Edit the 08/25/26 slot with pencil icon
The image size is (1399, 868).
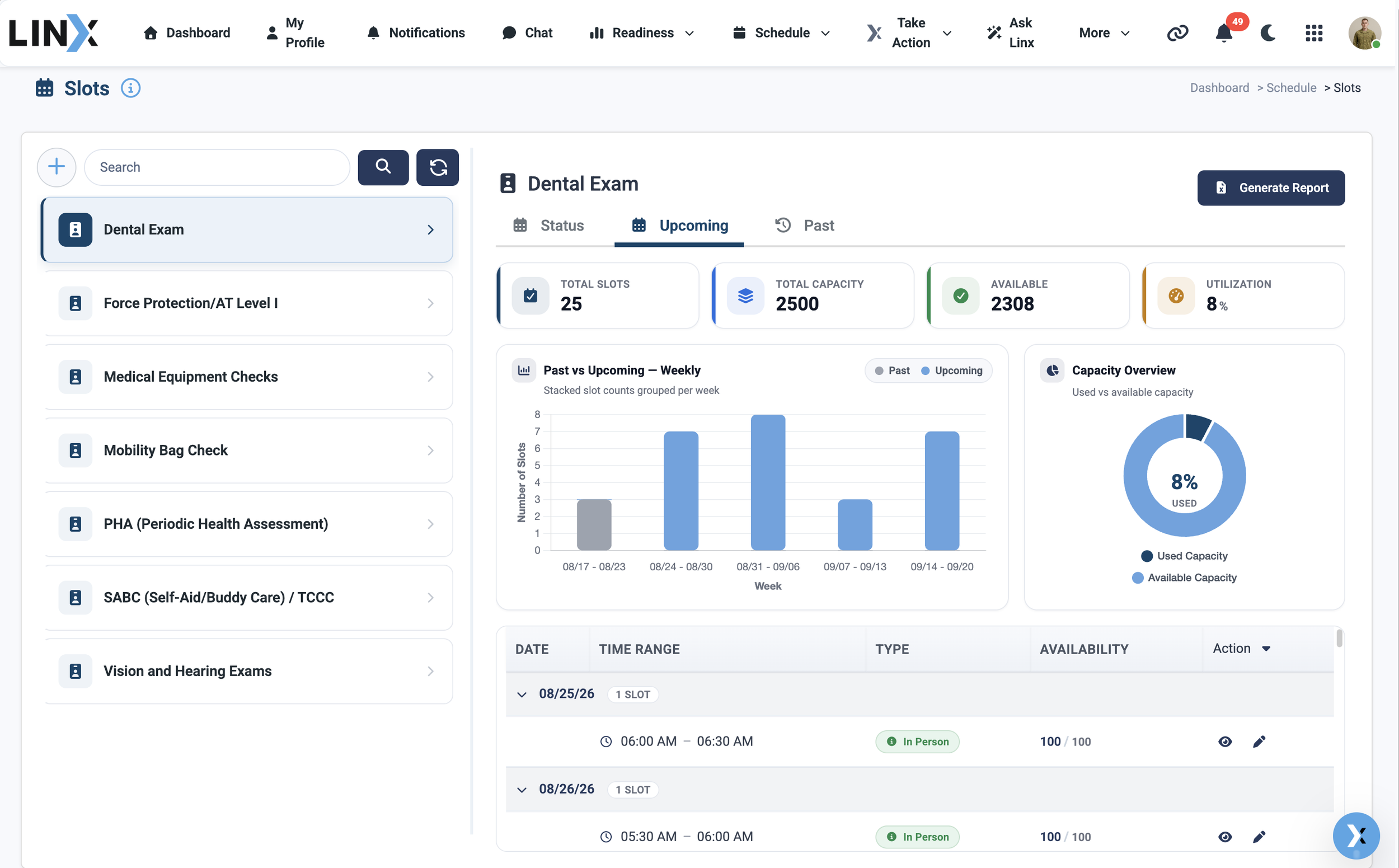coord(1259,741)
